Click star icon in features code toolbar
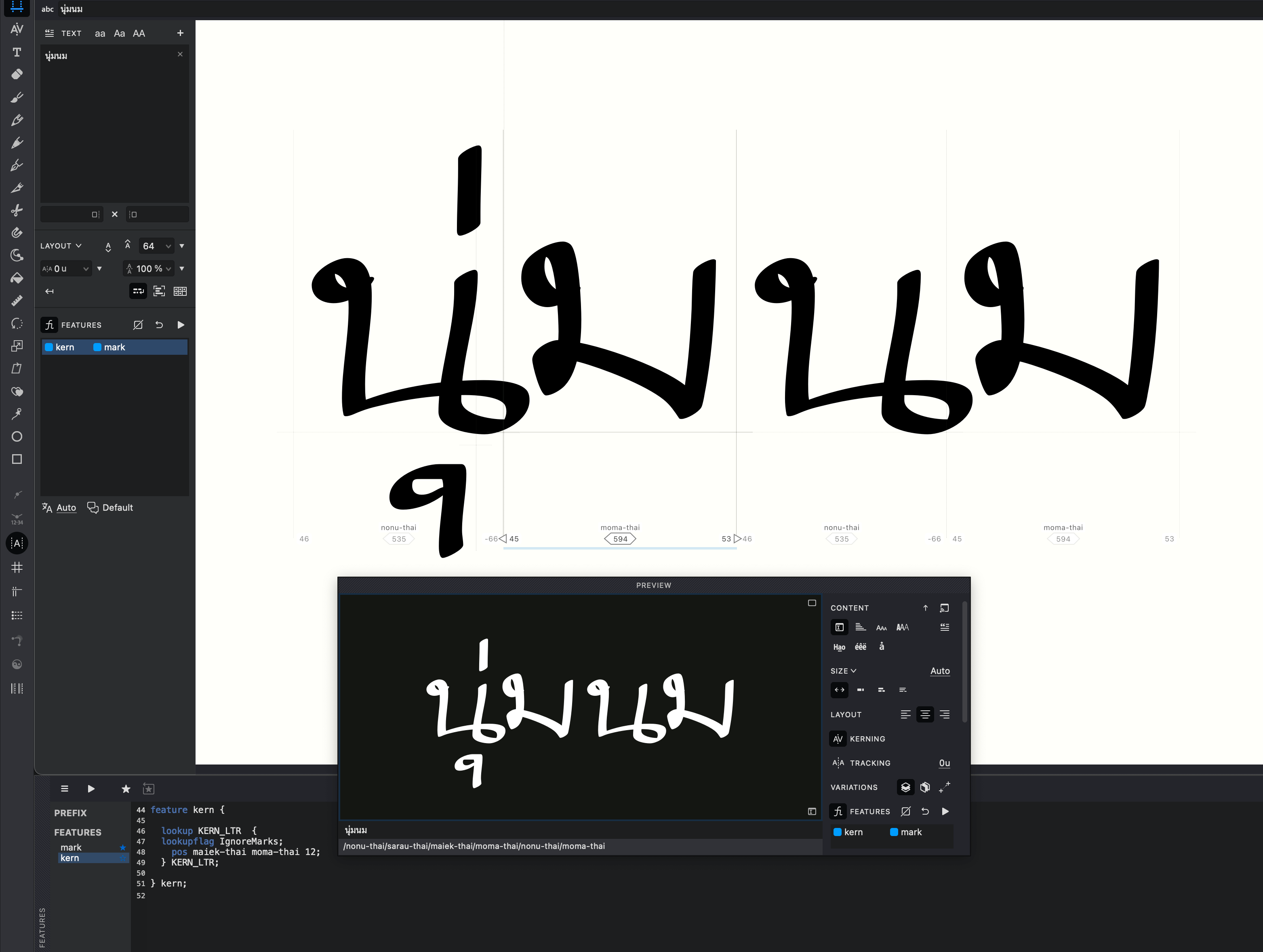1263x952 pixels. [x=126, y=789]
